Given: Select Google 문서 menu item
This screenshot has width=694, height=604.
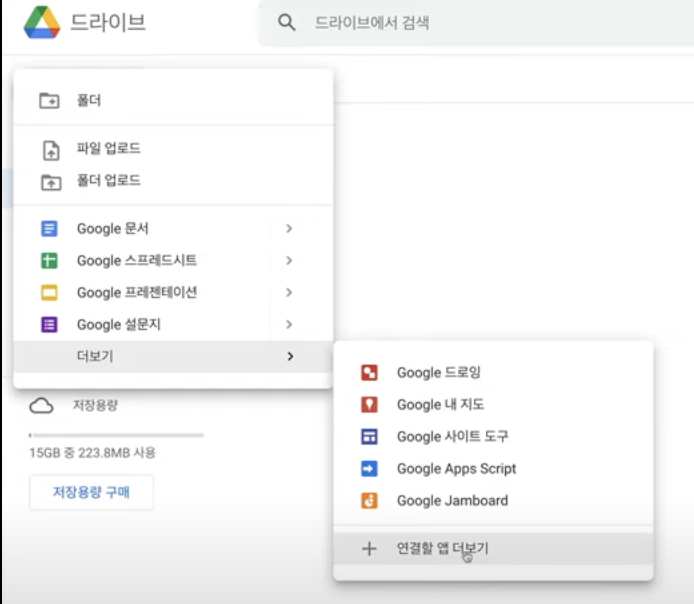Looking at the screenshot, I should (x=173, y=229).
